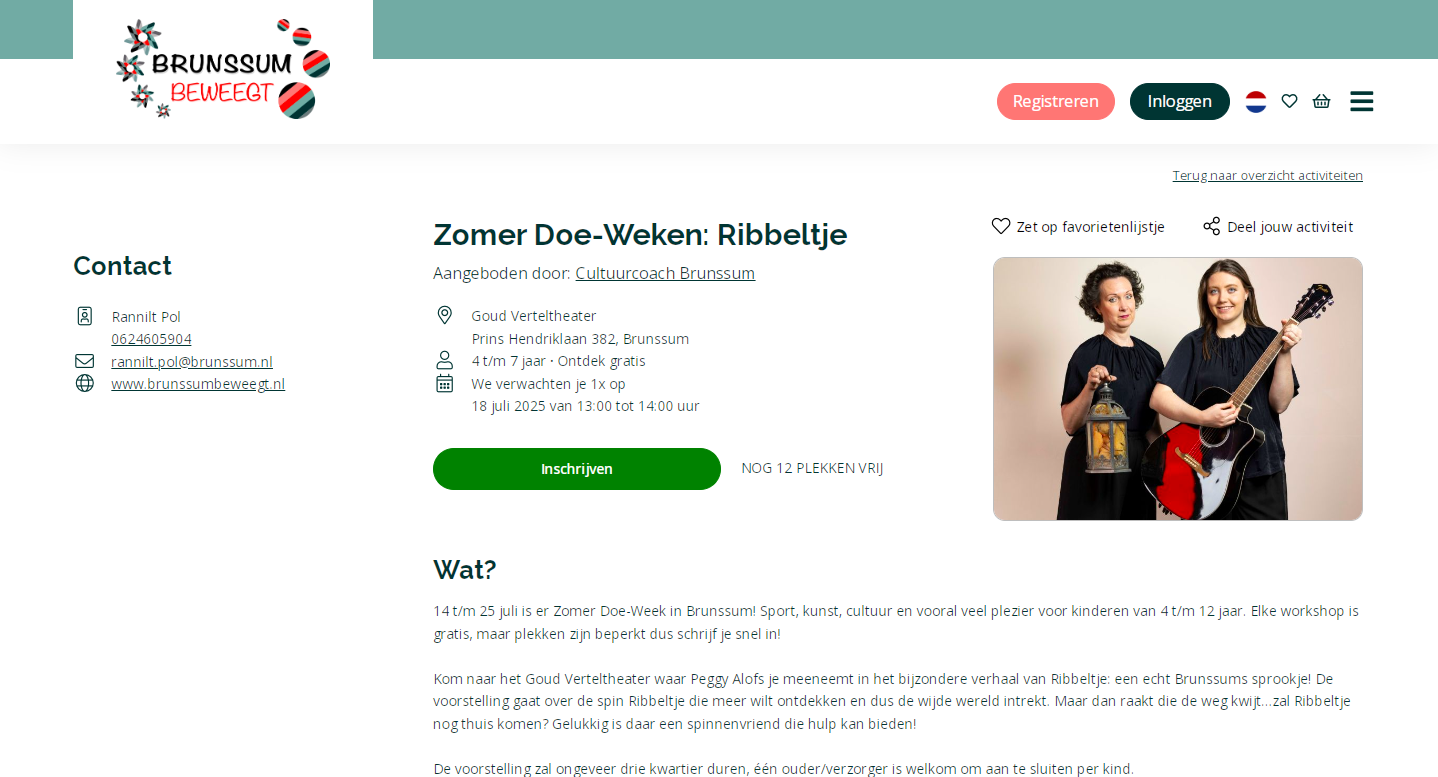Click the green Inschrijven button

point(577,469)
